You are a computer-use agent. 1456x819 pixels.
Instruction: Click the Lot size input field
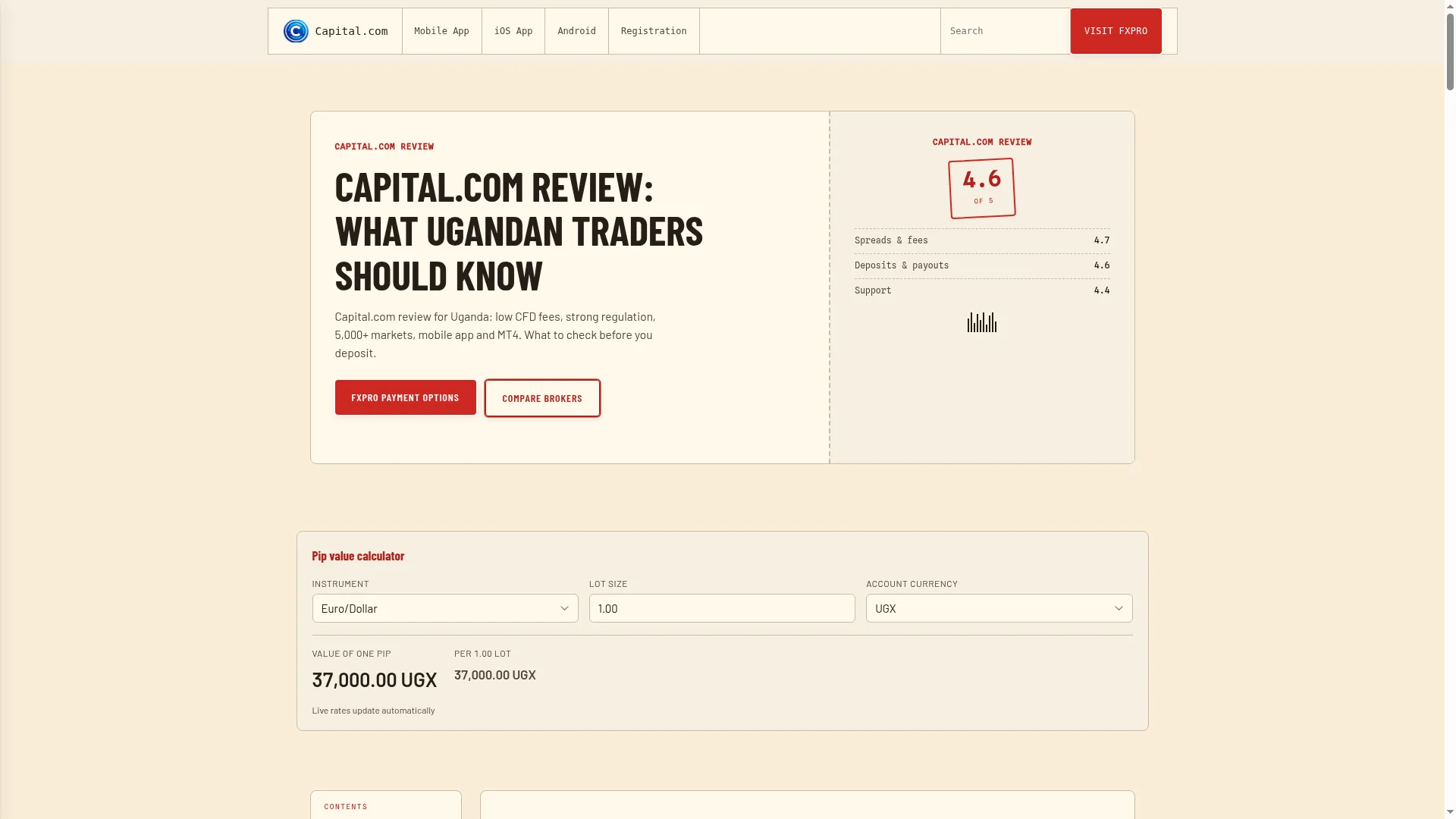[x=722, y=608]
